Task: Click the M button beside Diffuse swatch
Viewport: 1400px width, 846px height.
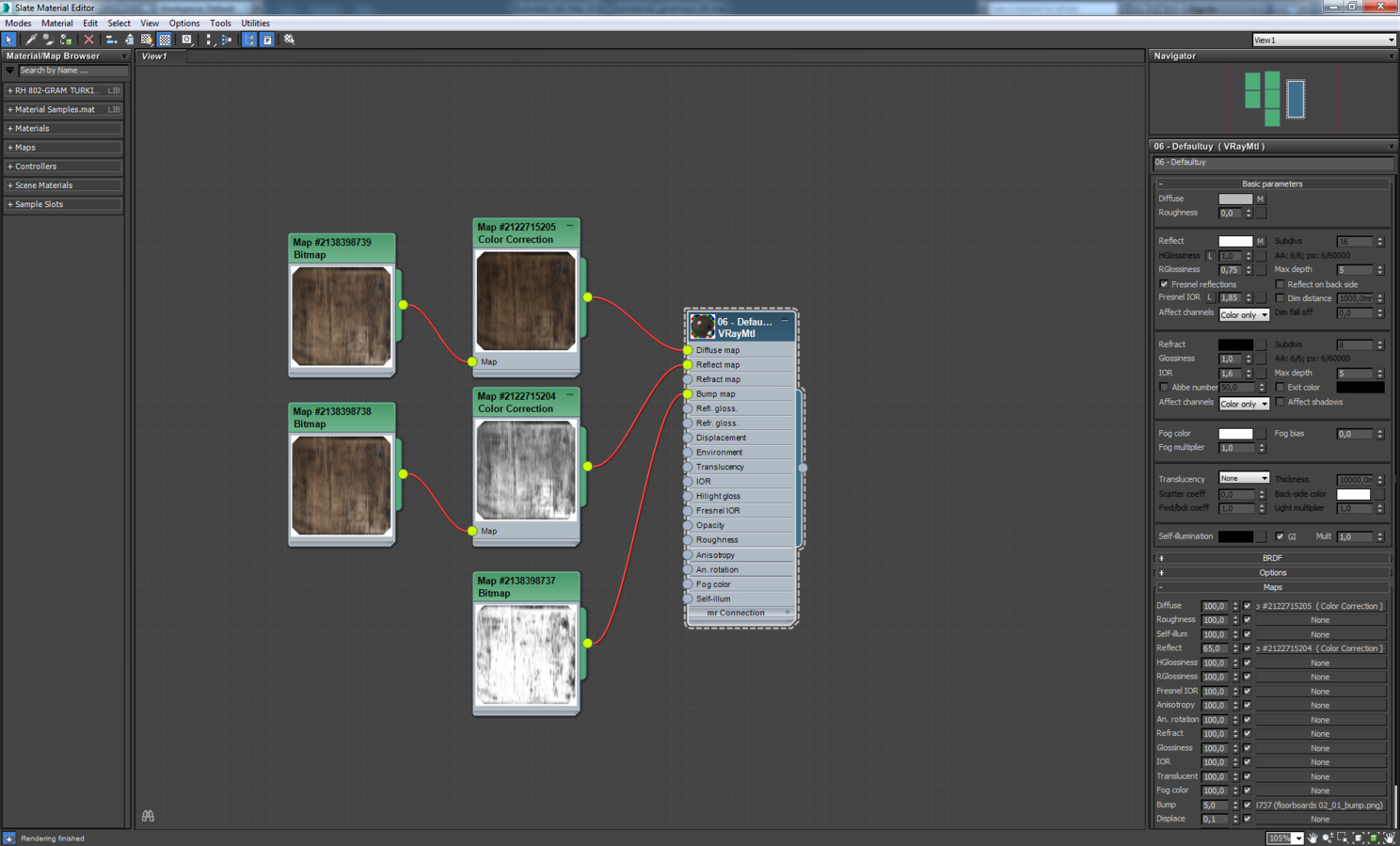Action: pyautogui.click(x=1260, y=200)
